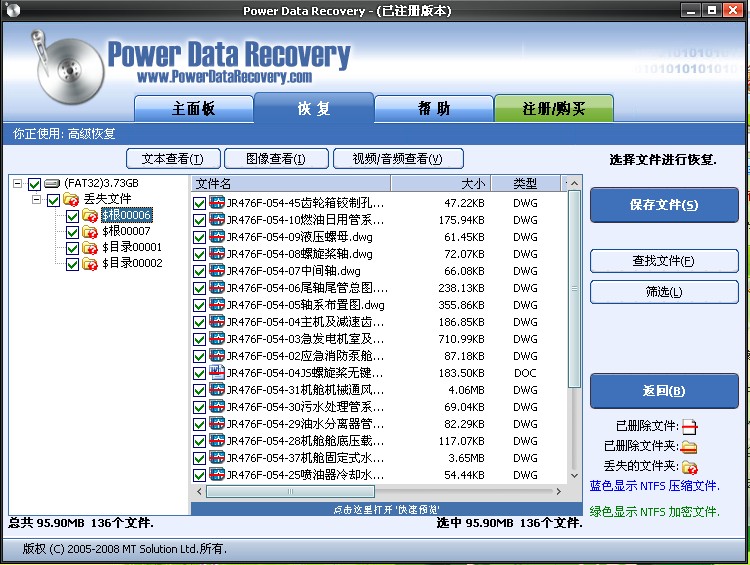This screenshot has height=565, width=750.
Task: Uncheck the JR476F-054-07中间轴.dwg checkbox
Action: (x=199, y=271)
